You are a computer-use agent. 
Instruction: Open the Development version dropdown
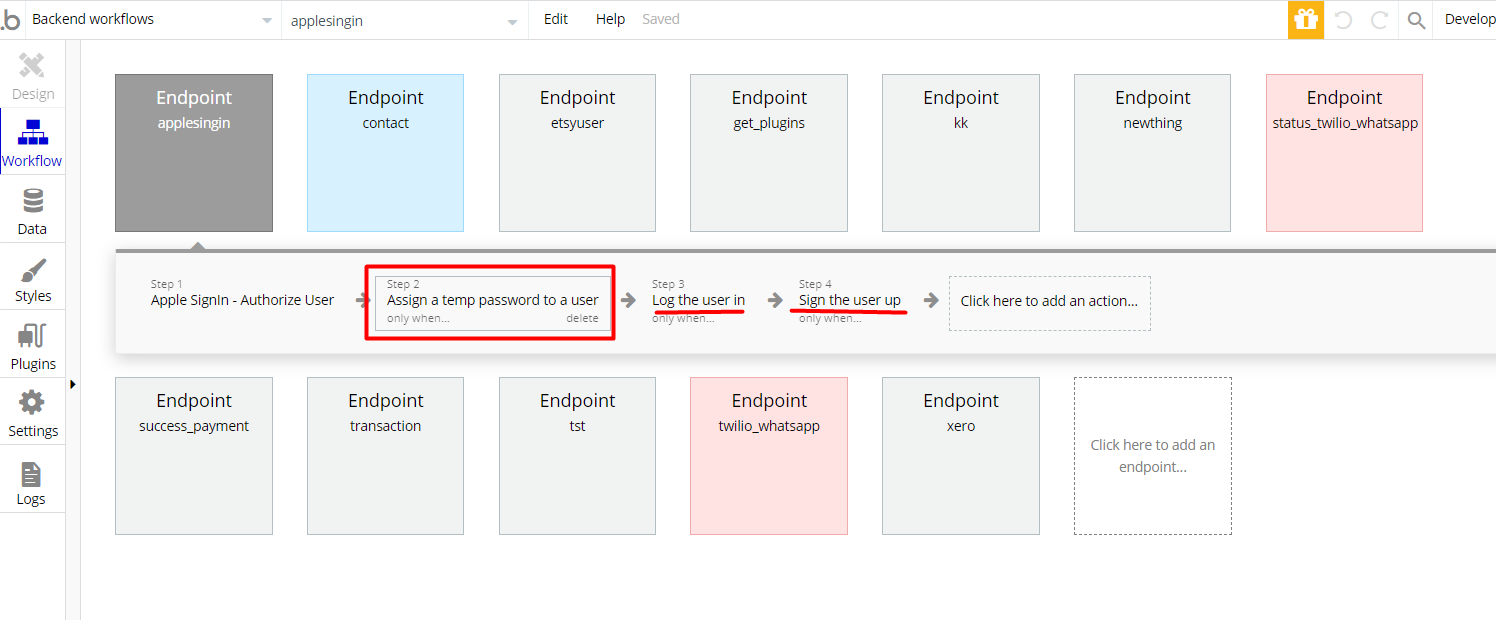(1469, 20)
